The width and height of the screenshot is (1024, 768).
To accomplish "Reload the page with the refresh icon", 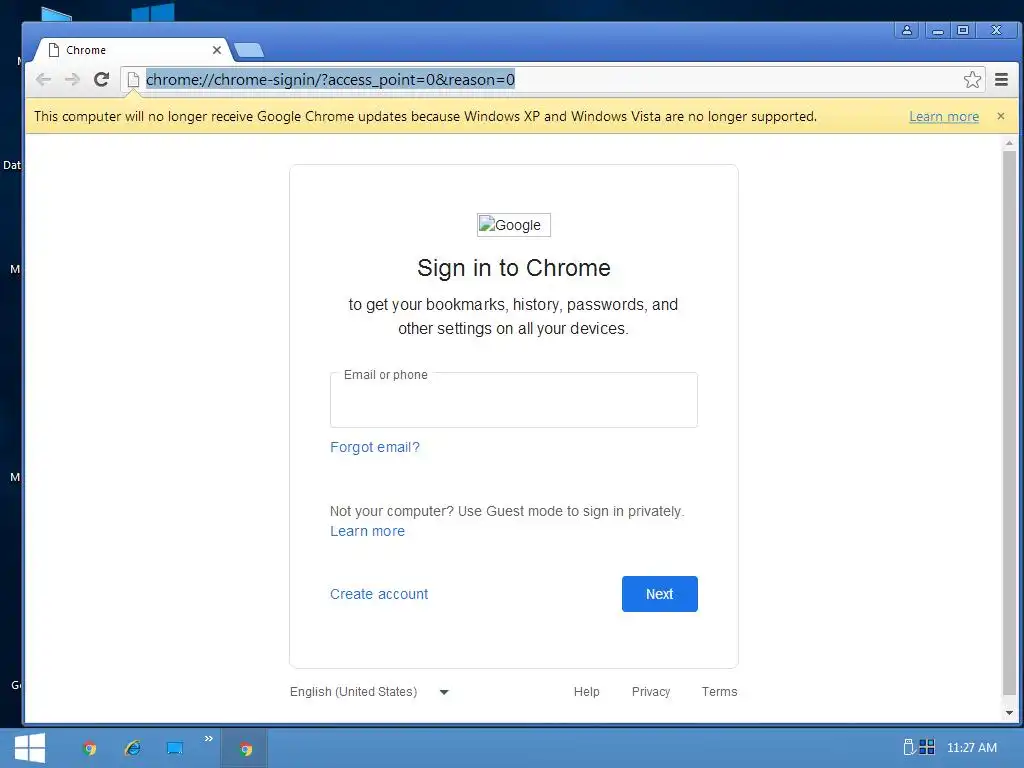I will tap(101, 80).
